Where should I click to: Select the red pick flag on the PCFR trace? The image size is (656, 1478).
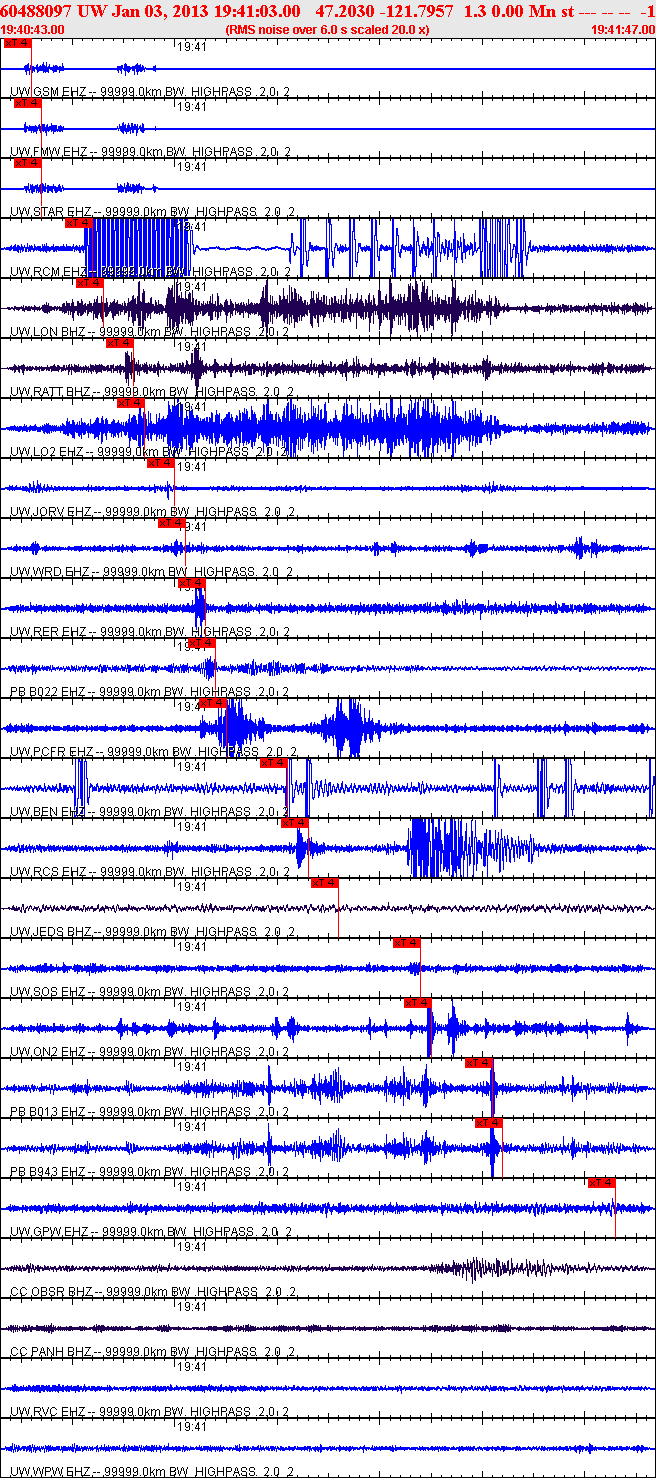click(212, 702)
